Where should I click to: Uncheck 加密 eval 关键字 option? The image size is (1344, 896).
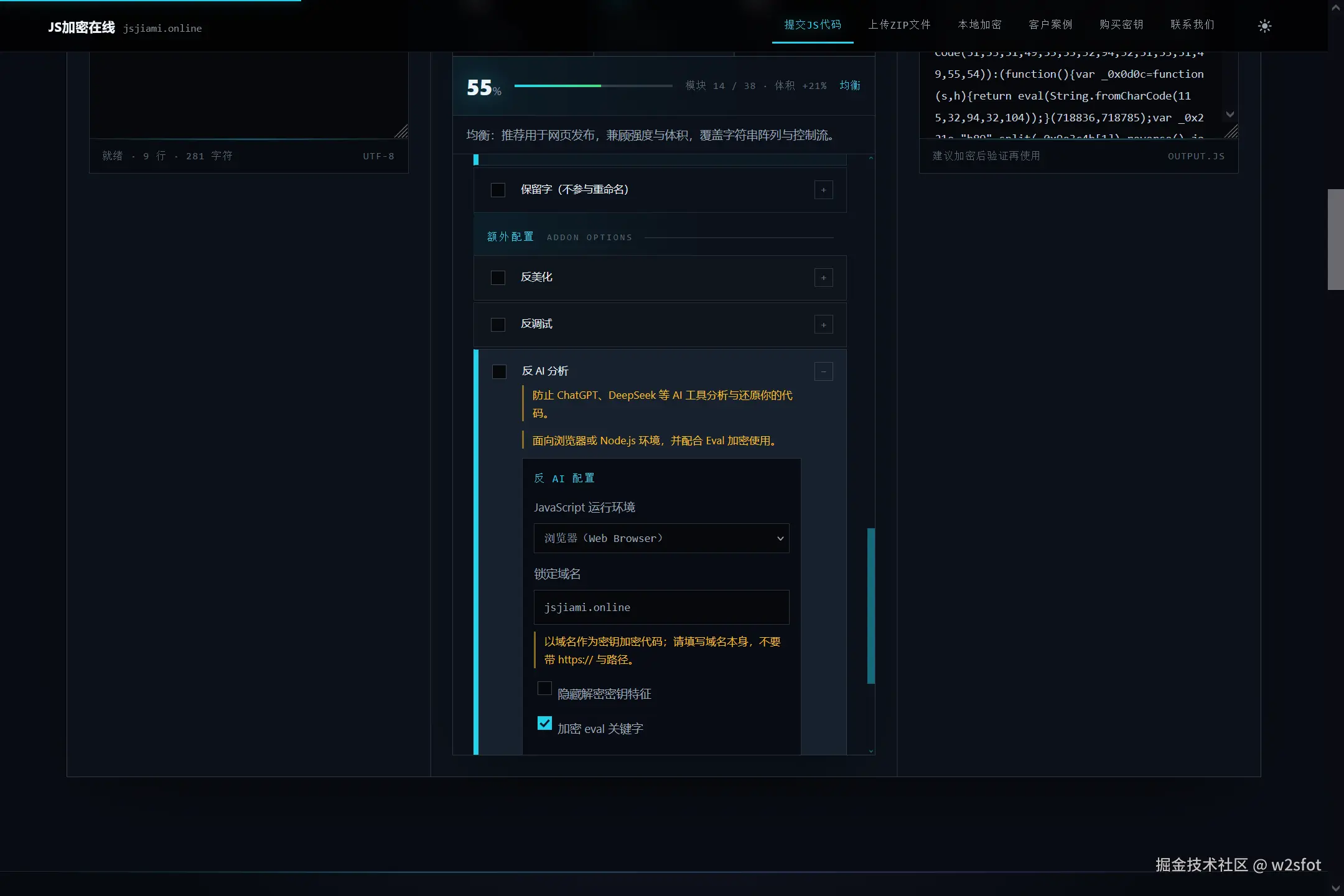544,723
